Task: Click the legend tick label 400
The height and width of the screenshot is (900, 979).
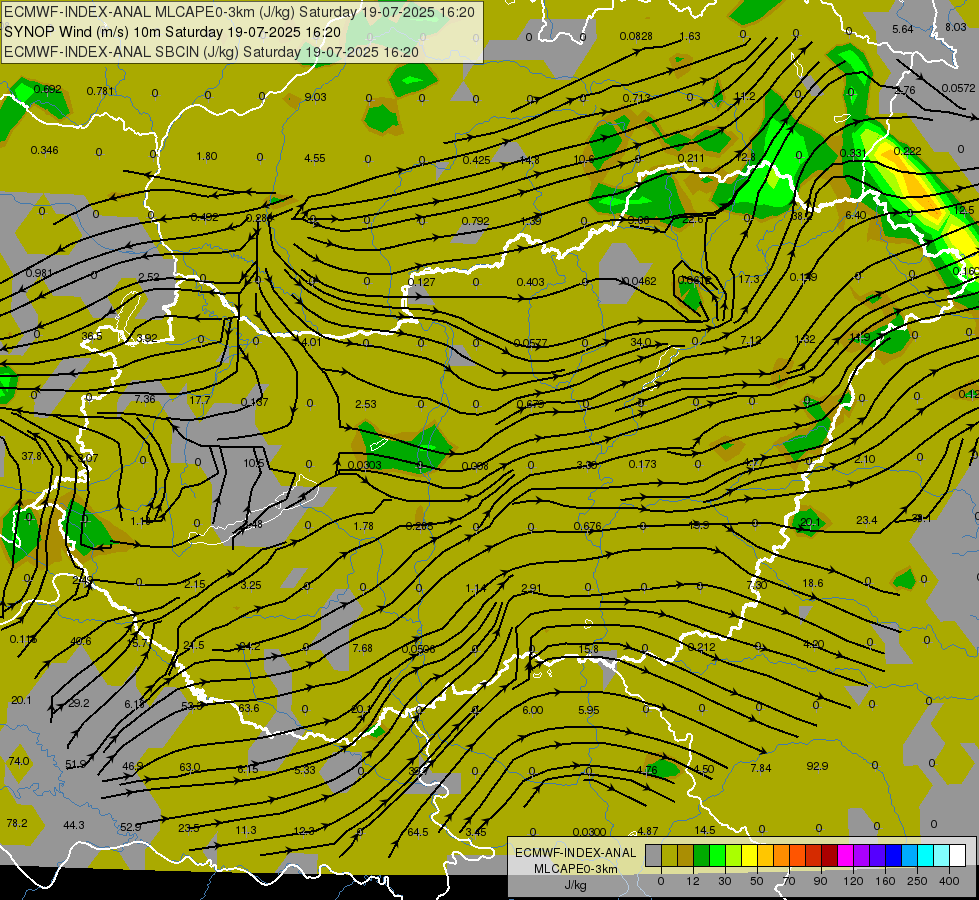Action: click(x=949, y=881)
